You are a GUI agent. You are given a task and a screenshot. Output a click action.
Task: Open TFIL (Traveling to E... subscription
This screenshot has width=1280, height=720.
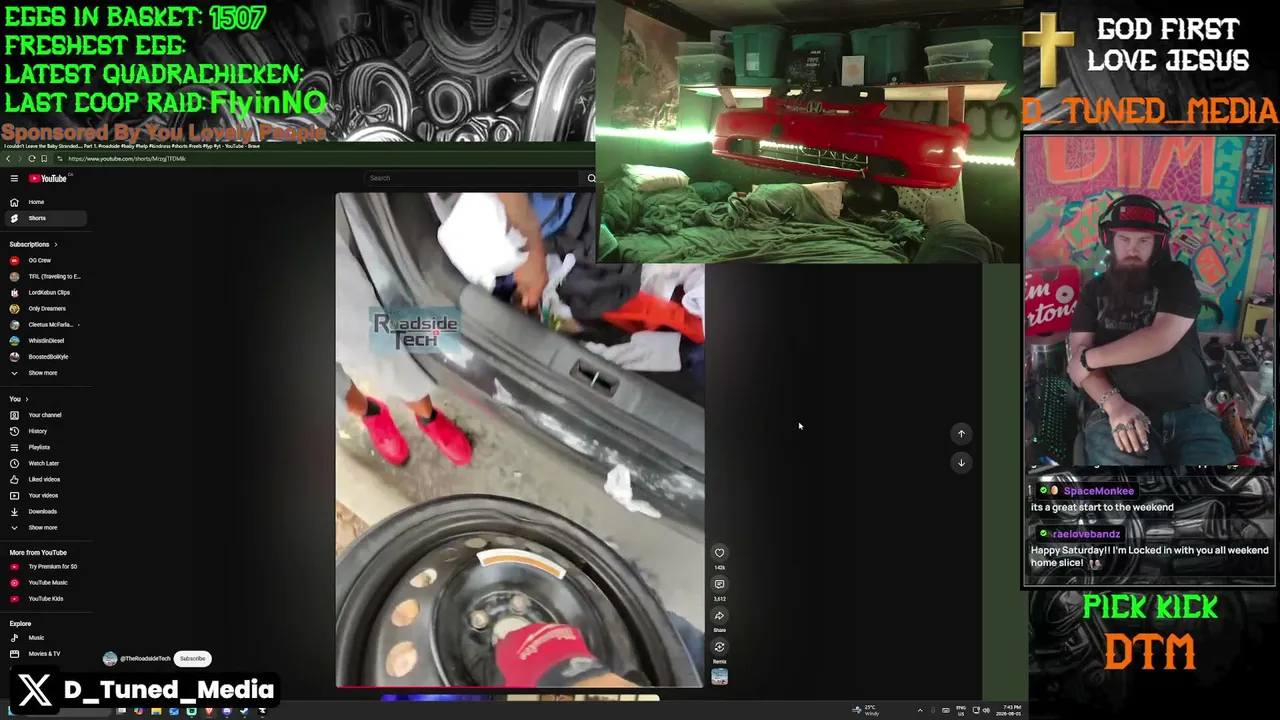click(x=47, y=276)
